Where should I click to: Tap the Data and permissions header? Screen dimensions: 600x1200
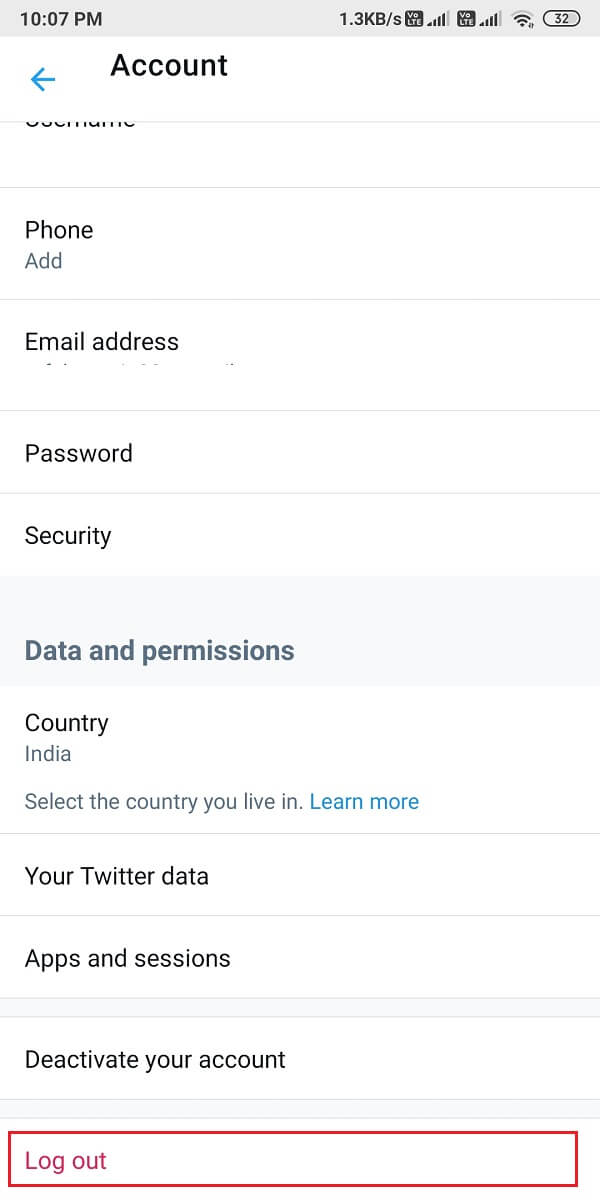coord(160,651)
